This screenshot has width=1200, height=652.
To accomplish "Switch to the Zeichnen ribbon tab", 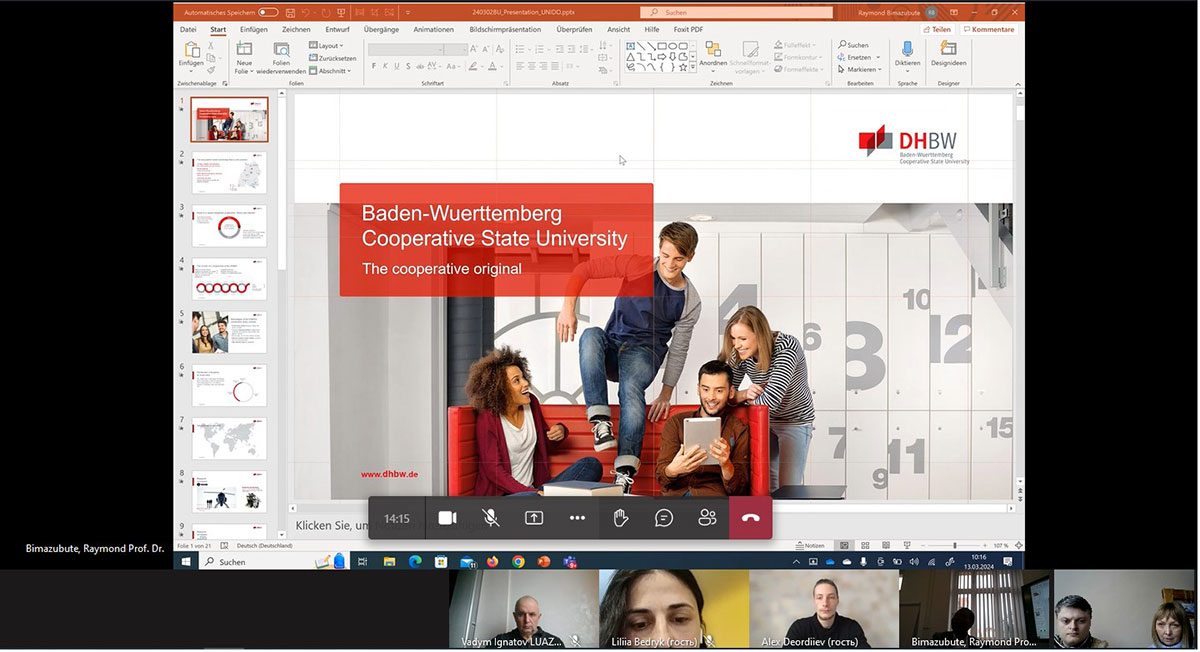I will point(296,29).
